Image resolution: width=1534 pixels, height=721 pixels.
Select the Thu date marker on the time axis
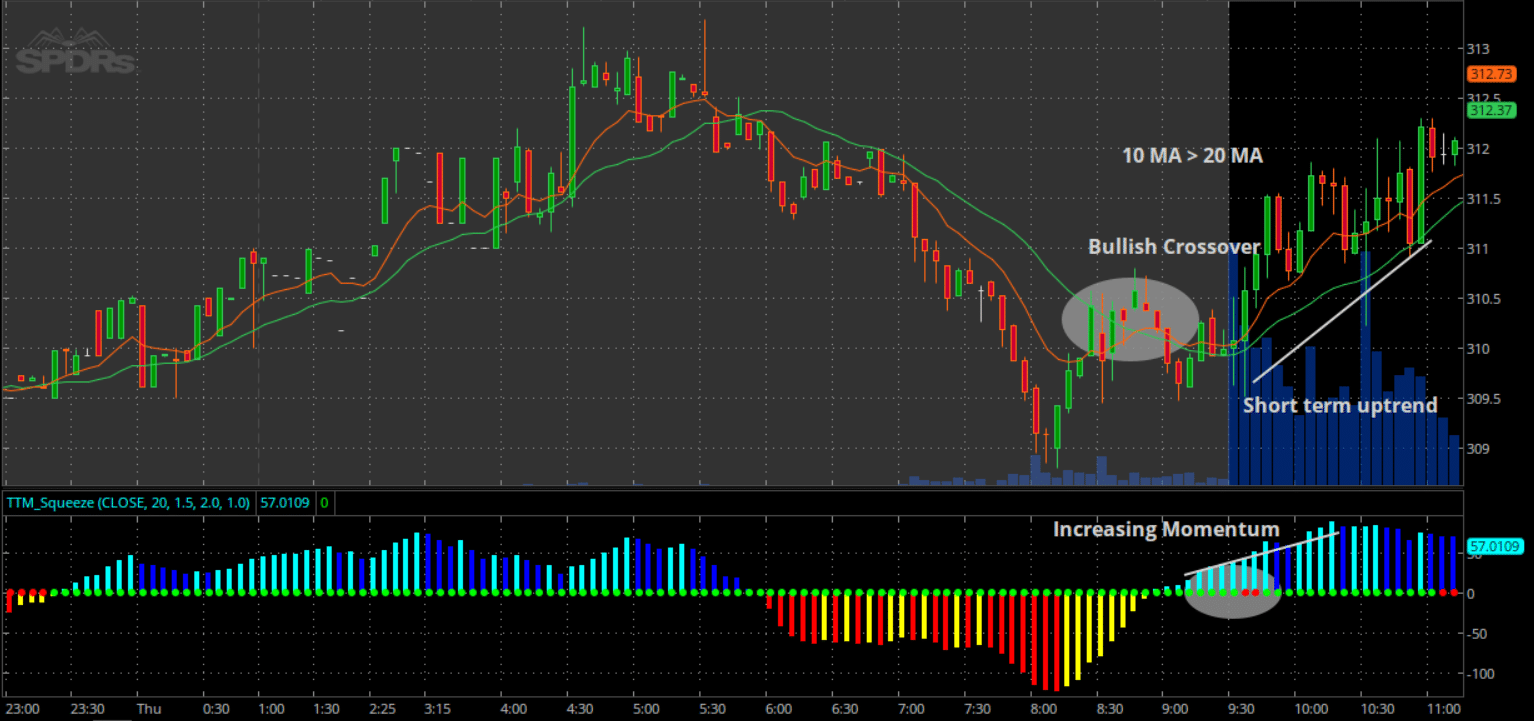coord(148,708)
